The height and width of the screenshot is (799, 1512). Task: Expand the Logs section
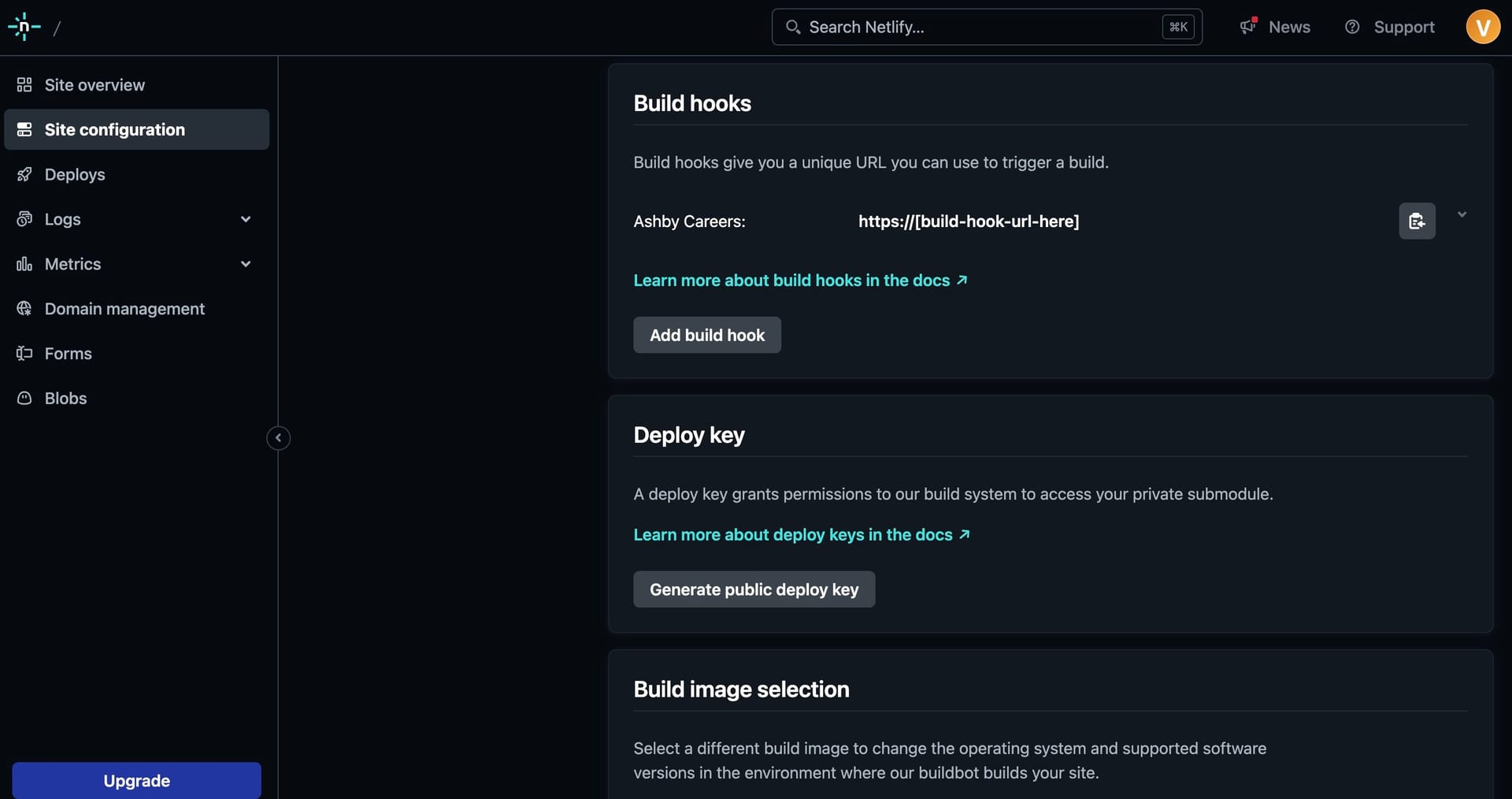tap(246, 219)
